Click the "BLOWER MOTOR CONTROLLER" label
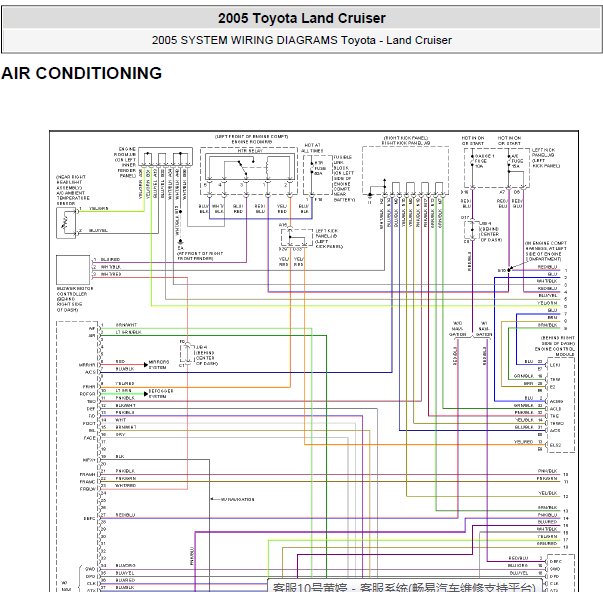The width and height of the screenshot is (603, 592). (74, 291)
